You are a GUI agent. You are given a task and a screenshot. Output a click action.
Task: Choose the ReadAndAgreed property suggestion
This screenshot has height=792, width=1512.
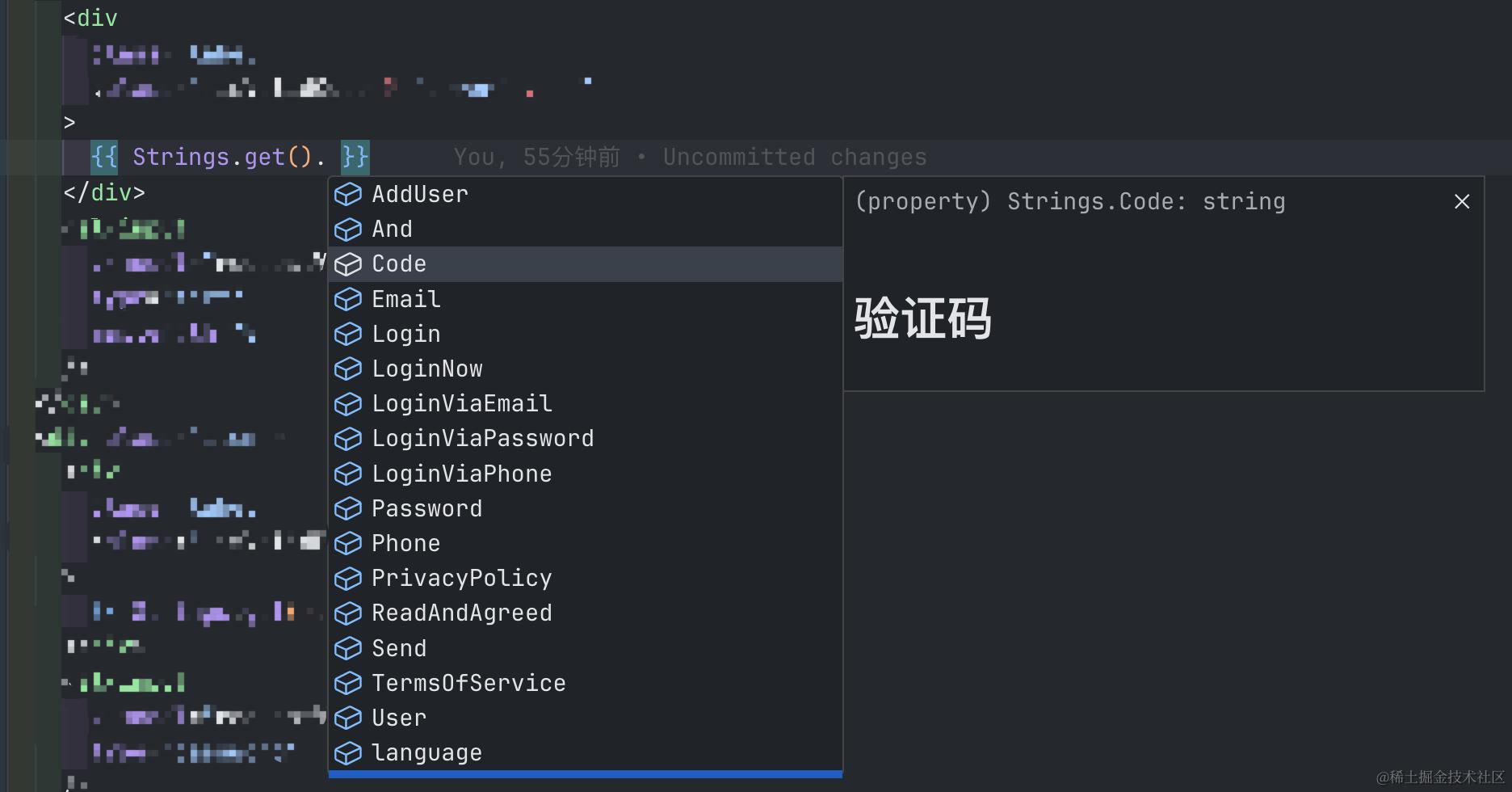coord(461,613)
